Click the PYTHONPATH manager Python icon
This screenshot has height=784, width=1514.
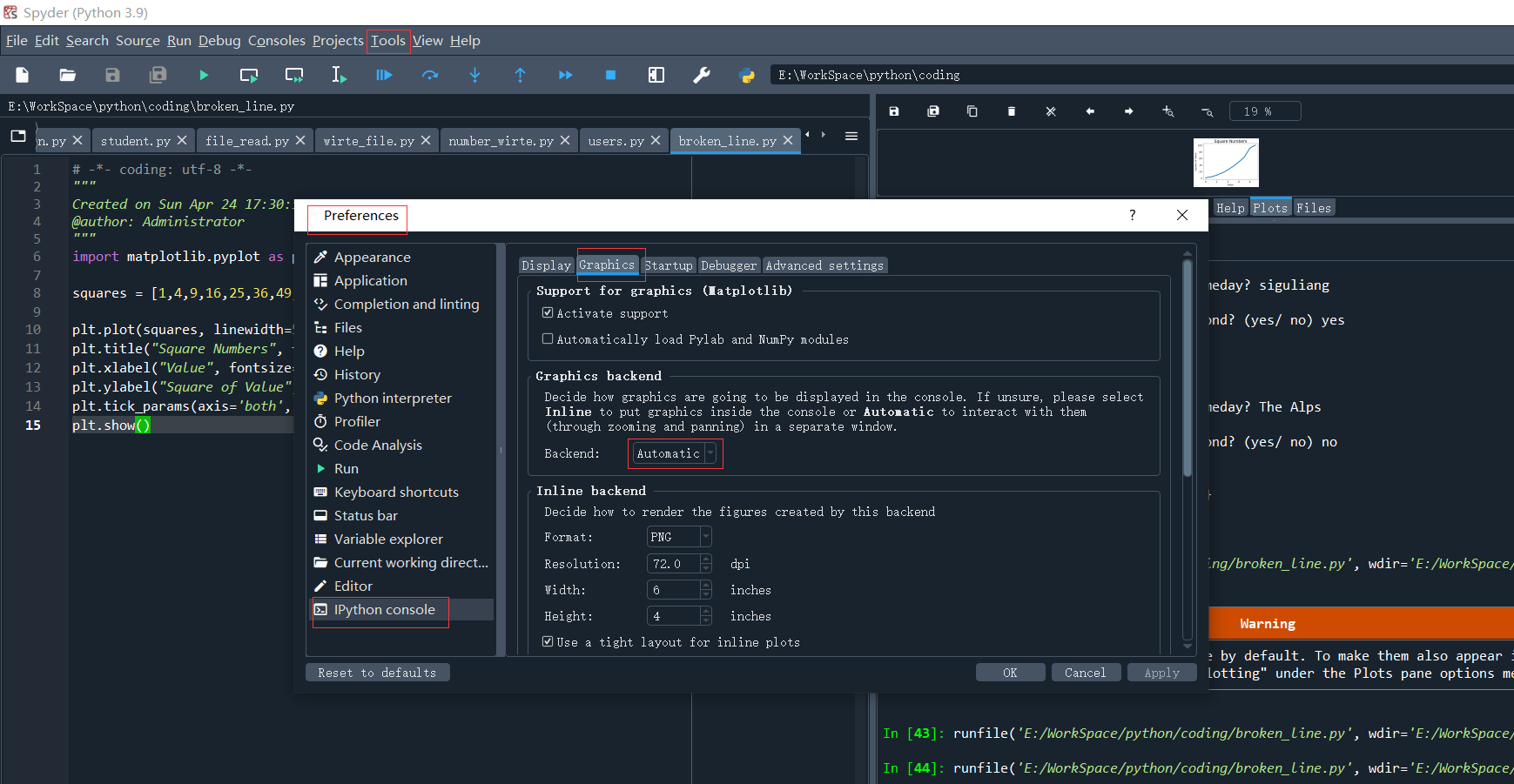(746, 76)
